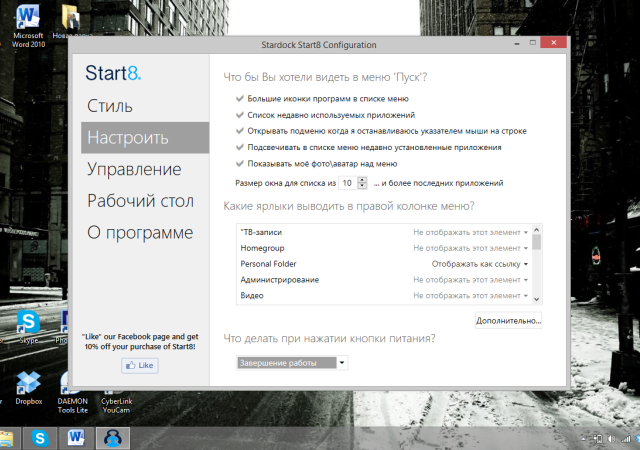
Task: Decrease the list size spinner value
Action: (362, 186)
